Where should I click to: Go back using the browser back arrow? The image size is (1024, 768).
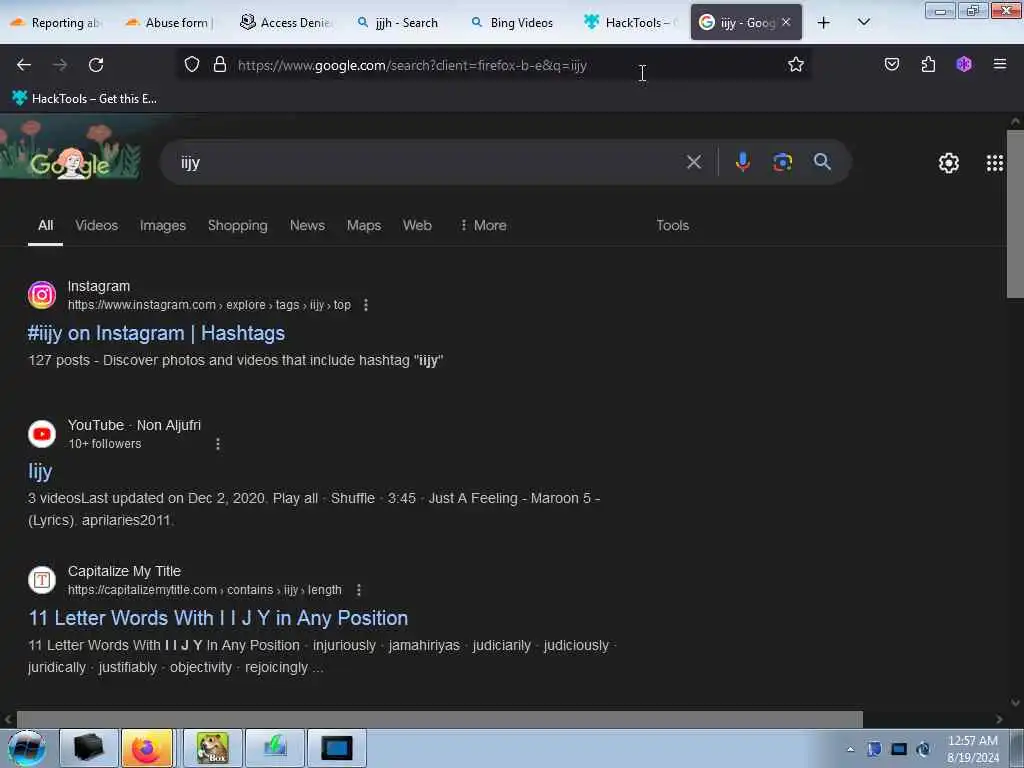click(24, 65)
